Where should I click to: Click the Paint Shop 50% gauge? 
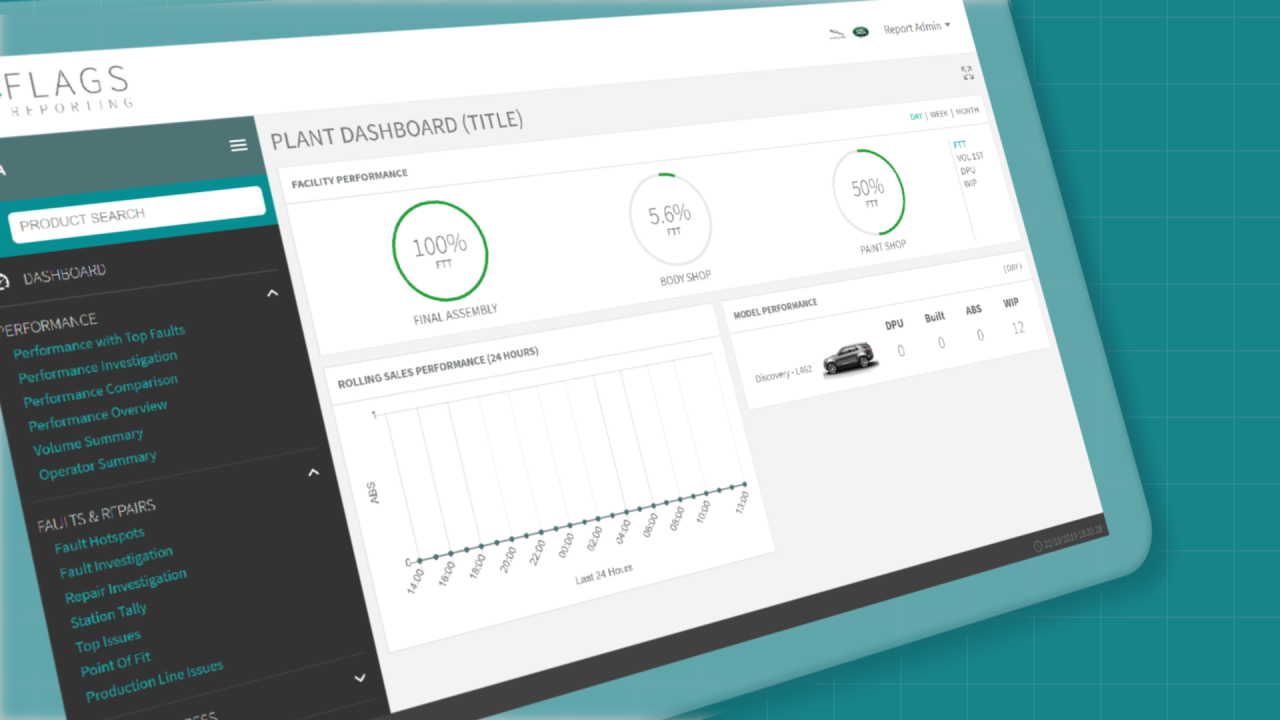(x=868, y=191)
